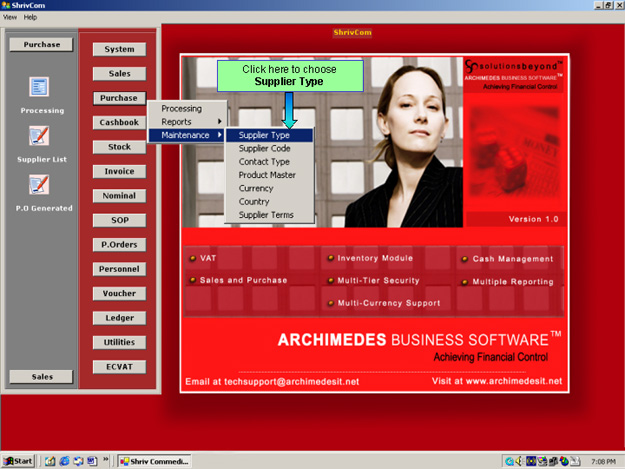Click the 7:08 PM taskbar clock
The image size is (625, 469).
pos(603,461)
